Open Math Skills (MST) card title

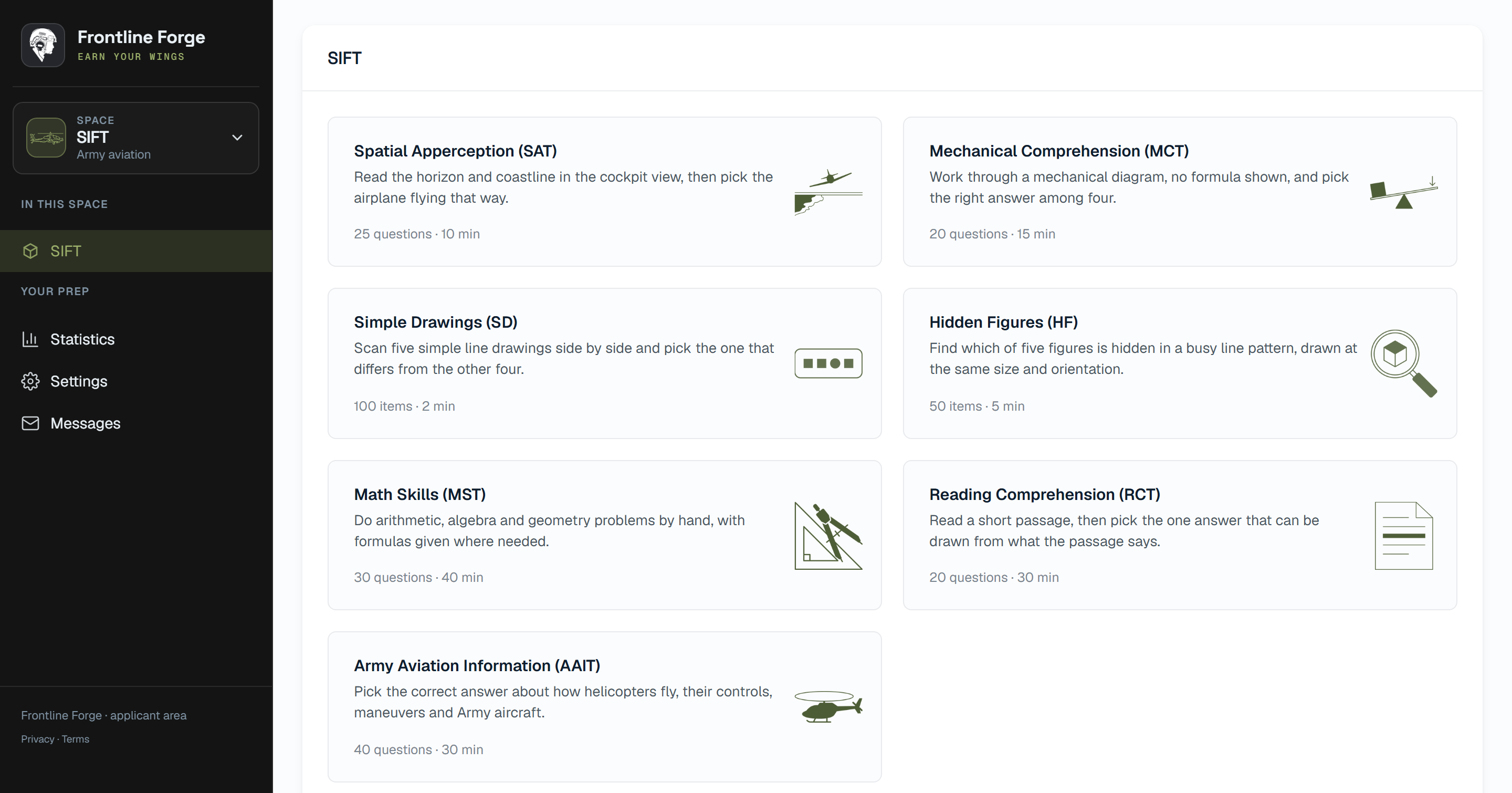[419, 494]
